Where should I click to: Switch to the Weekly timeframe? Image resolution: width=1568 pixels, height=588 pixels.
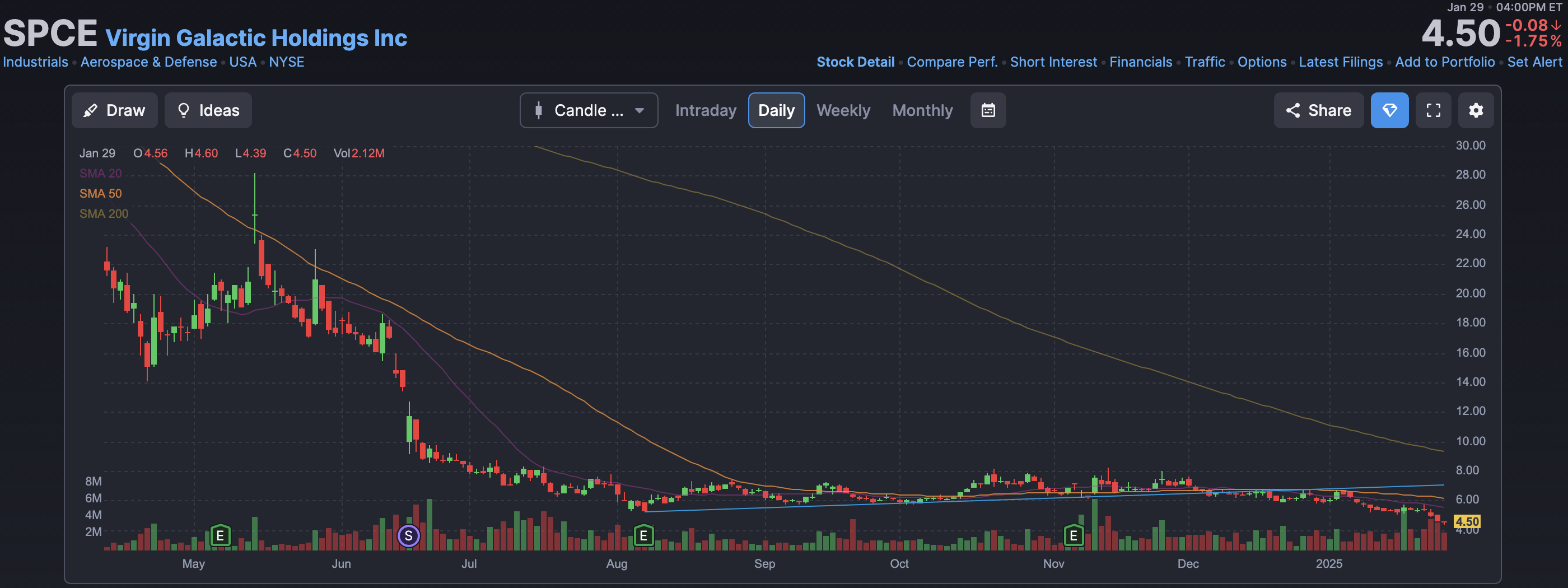pos(843,110)
